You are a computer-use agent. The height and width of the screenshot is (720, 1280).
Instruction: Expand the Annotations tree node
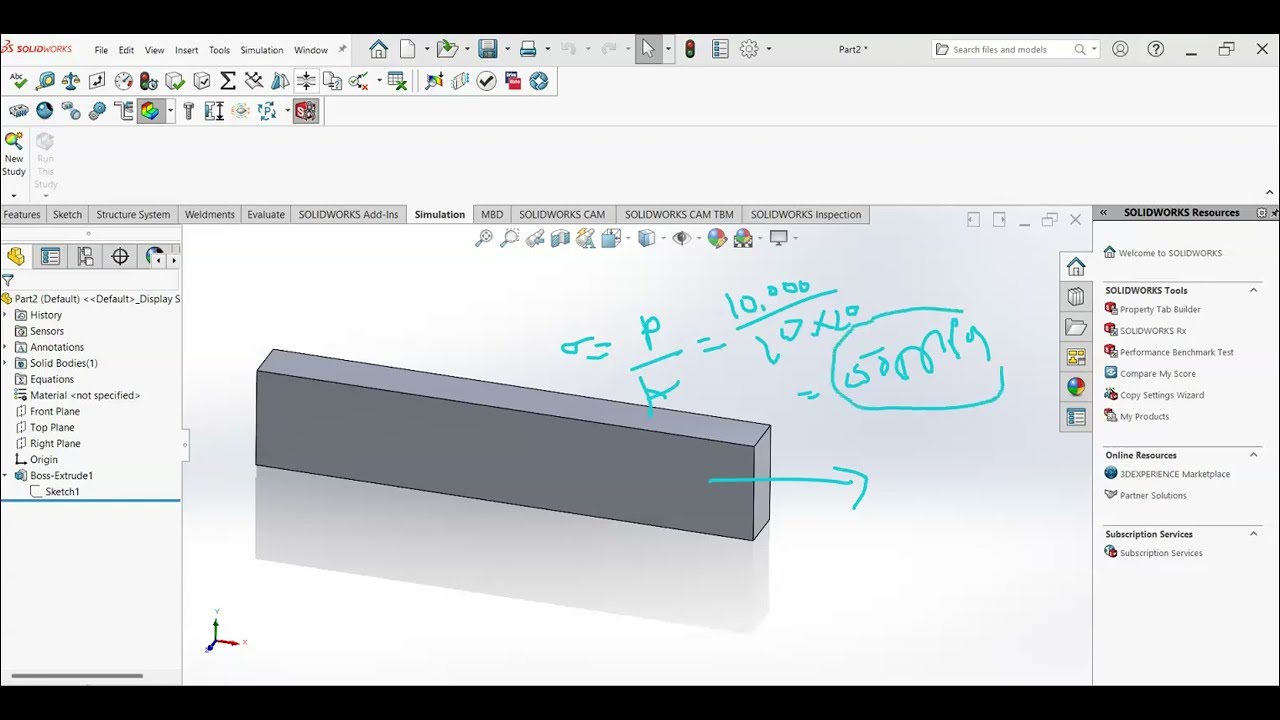[x=5, y=347]
